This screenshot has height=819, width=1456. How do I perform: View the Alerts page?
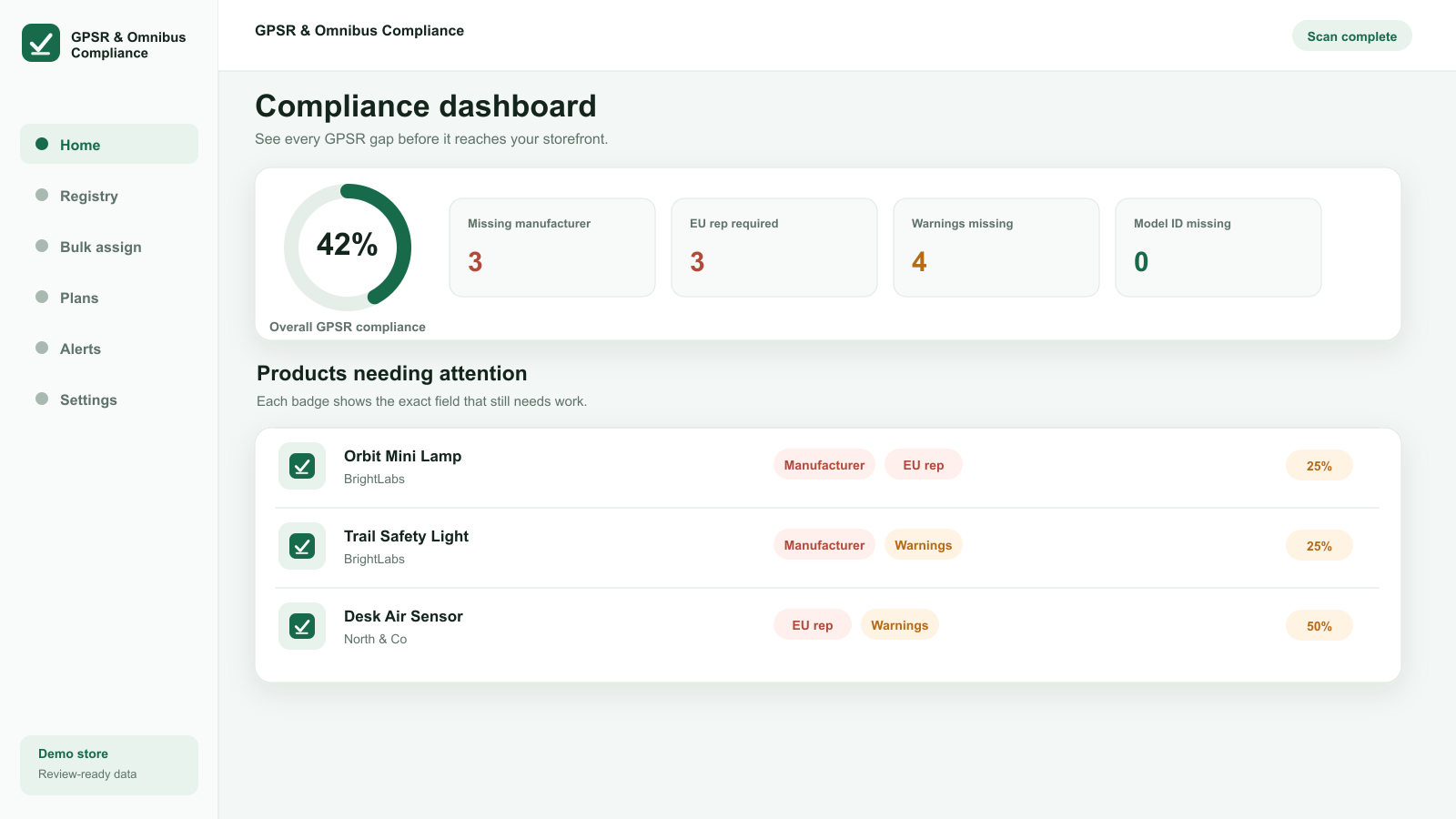tap(109, 348)
